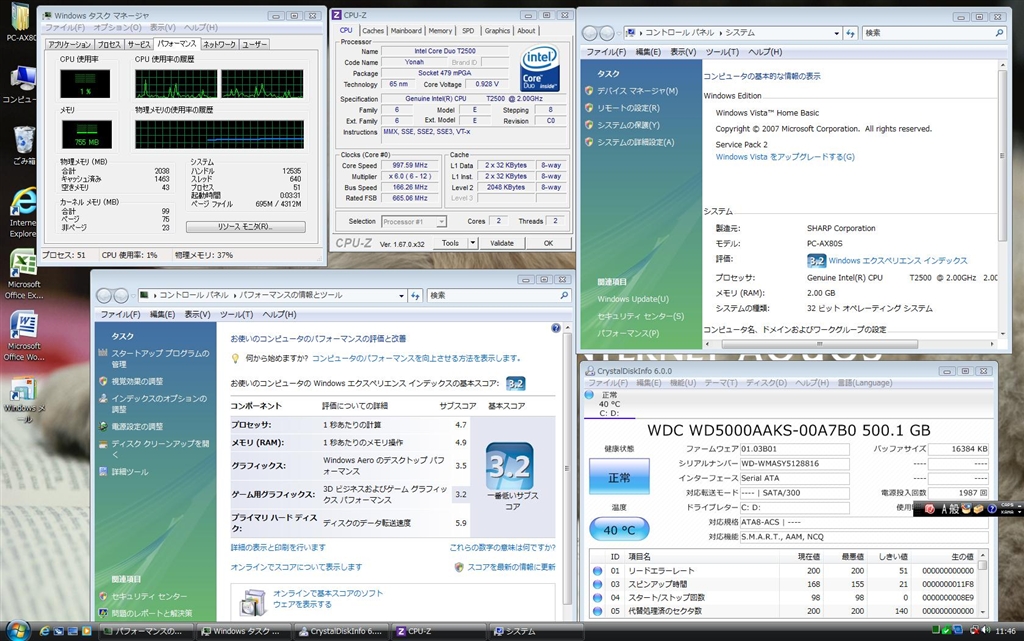The height and width of the screenshot is (641, 1024).
Task: Click Windows Vista をアップグレードする link
Action: click(785, 157)
